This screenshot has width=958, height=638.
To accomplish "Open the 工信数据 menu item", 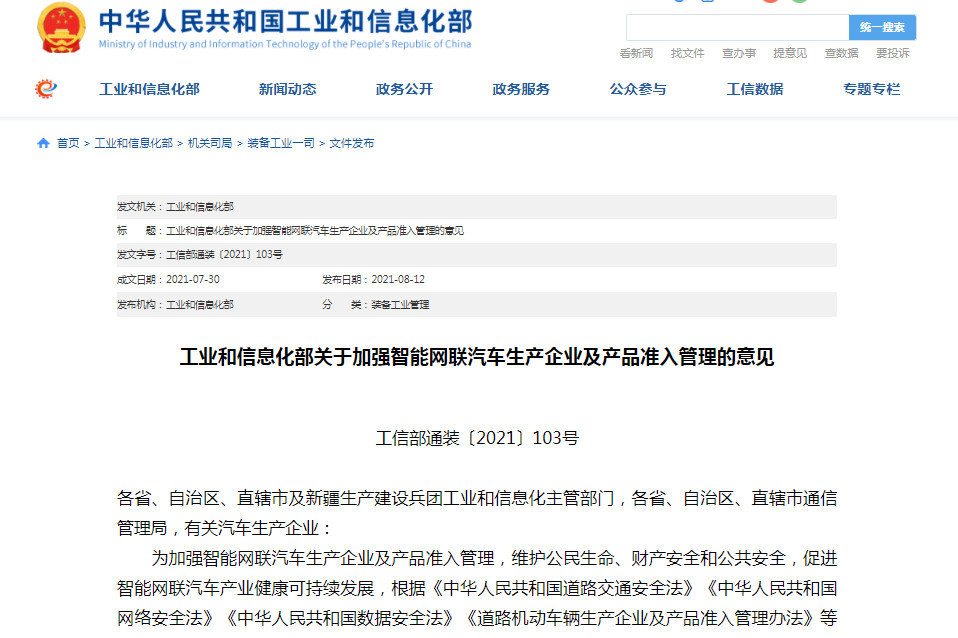I will click(755, 89).
